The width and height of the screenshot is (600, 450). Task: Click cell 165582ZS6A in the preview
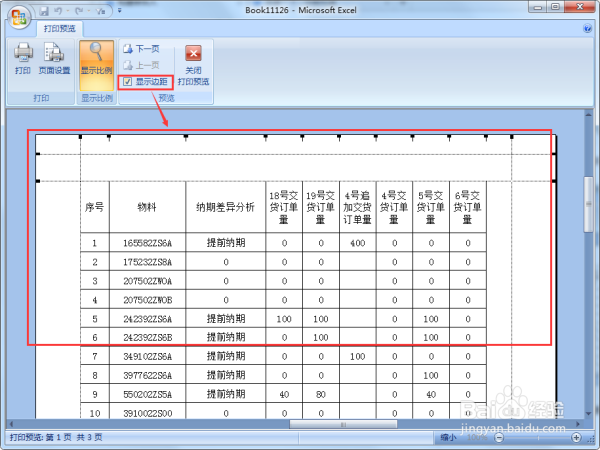click(x=147, y=243)
